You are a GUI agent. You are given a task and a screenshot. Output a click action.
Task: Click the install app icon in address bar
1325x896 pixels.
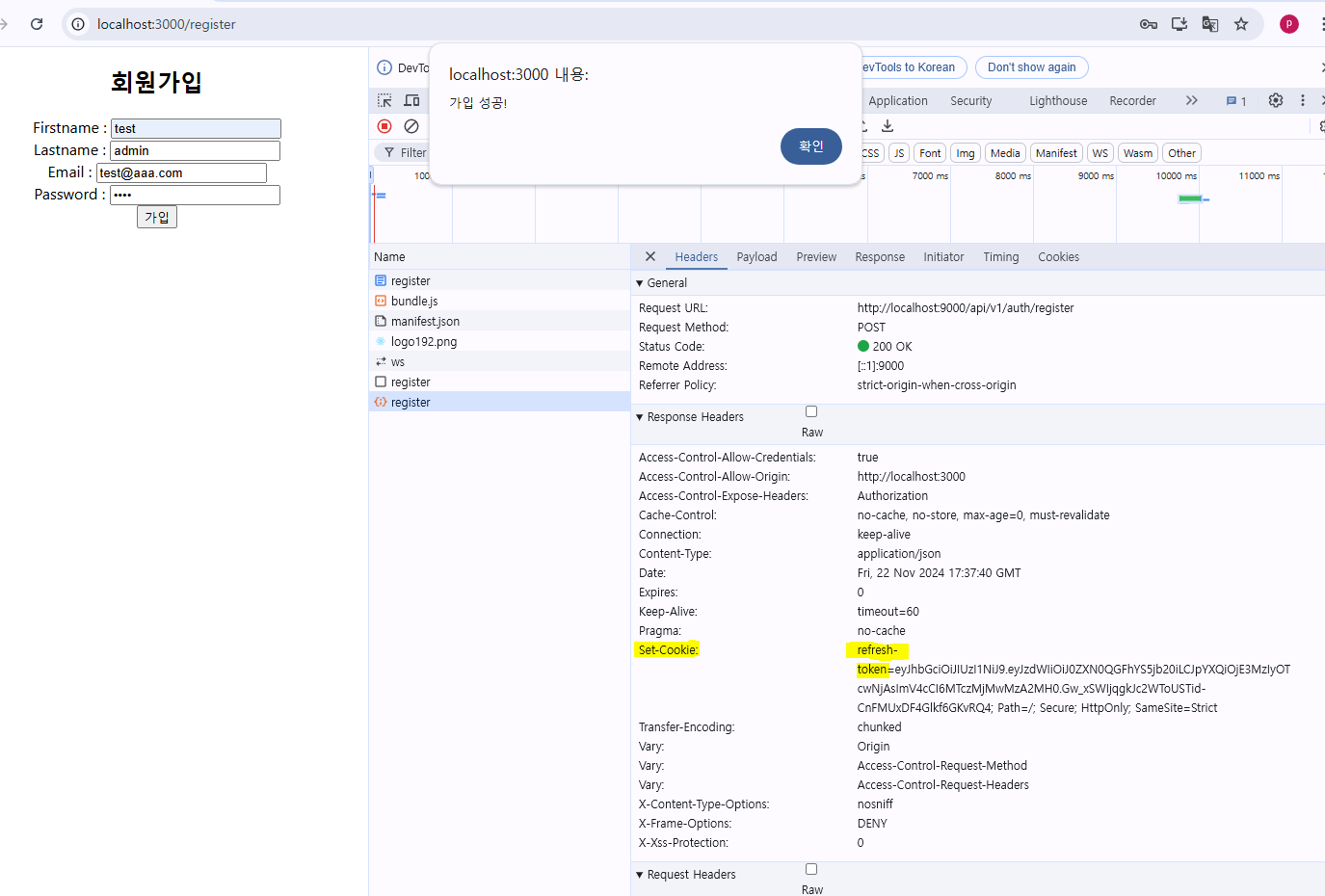tap(1179, 24)
